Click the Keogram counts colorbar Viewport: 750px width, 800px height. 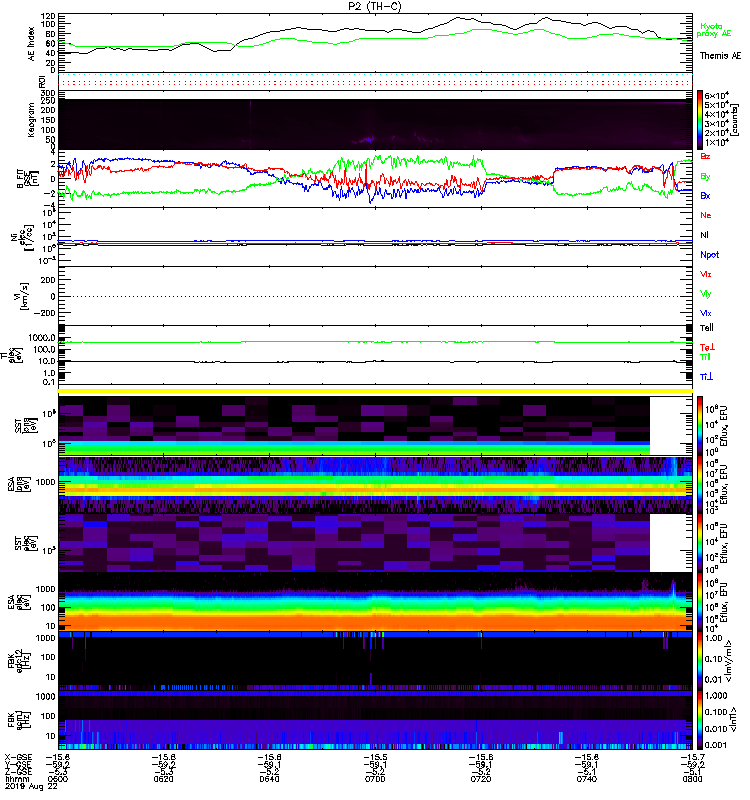pos(699,120)
